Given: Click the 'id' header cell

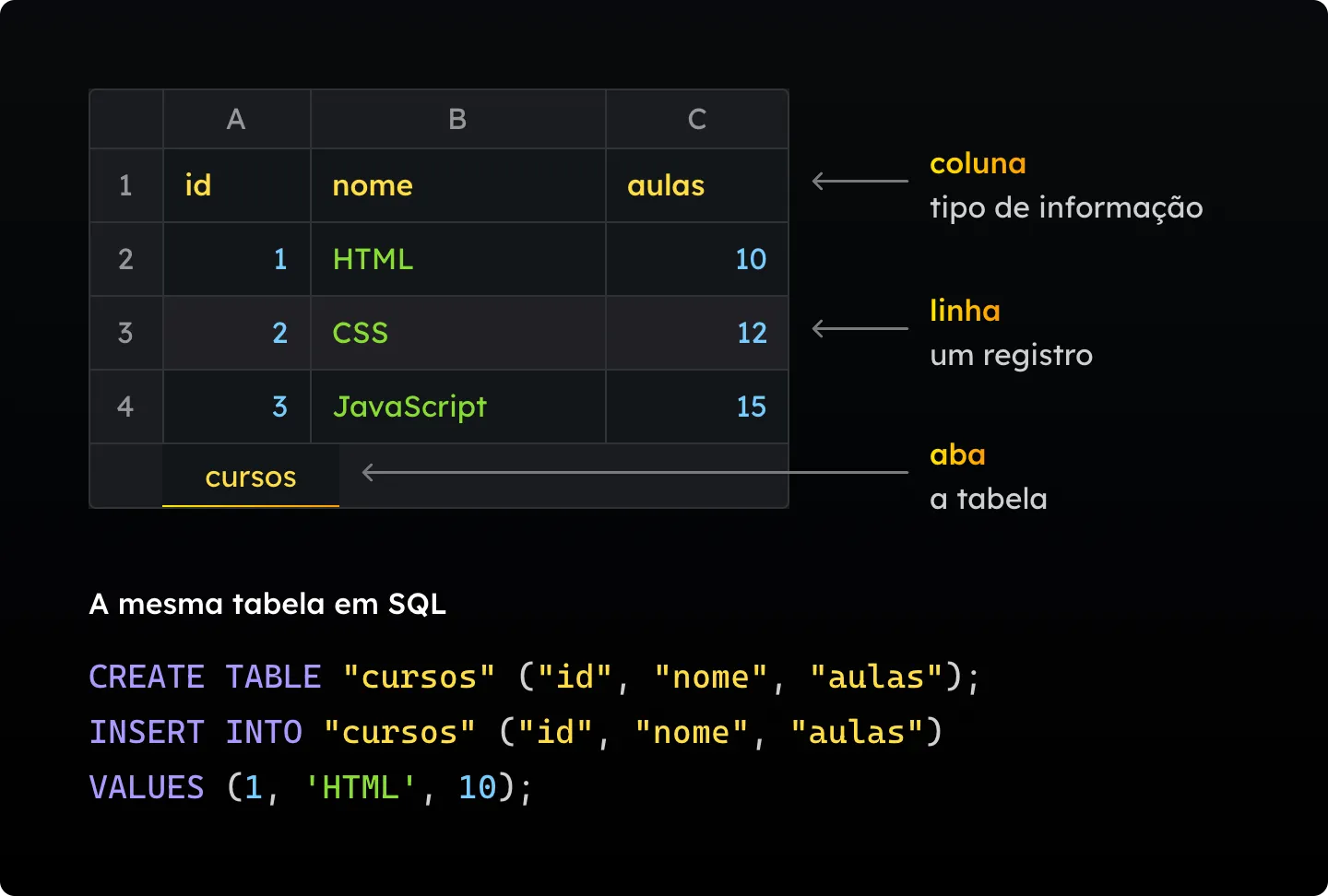Looking at the screenshot, I should (237, 185).
